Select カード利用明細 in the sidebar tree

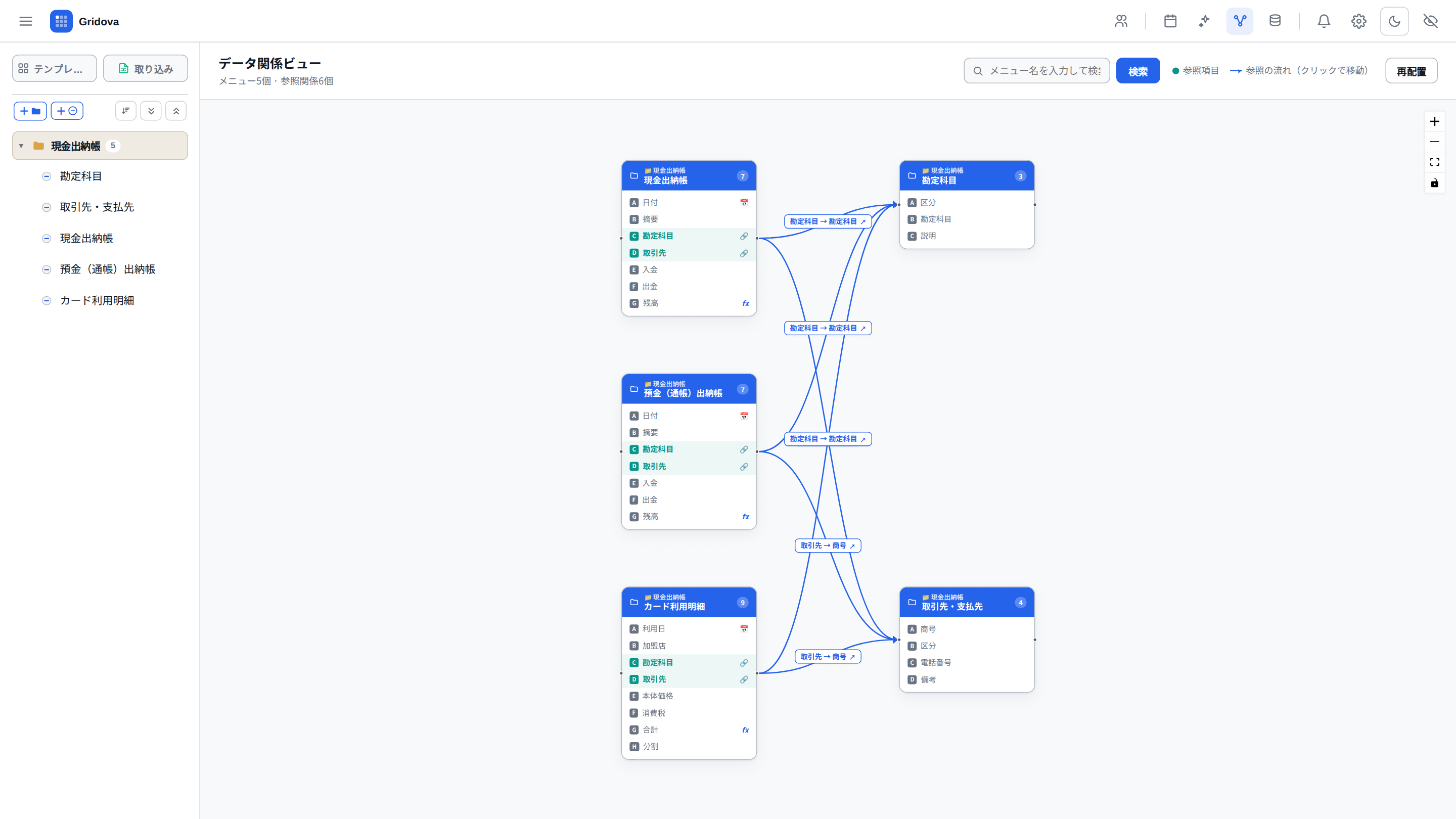click(97, 300)
